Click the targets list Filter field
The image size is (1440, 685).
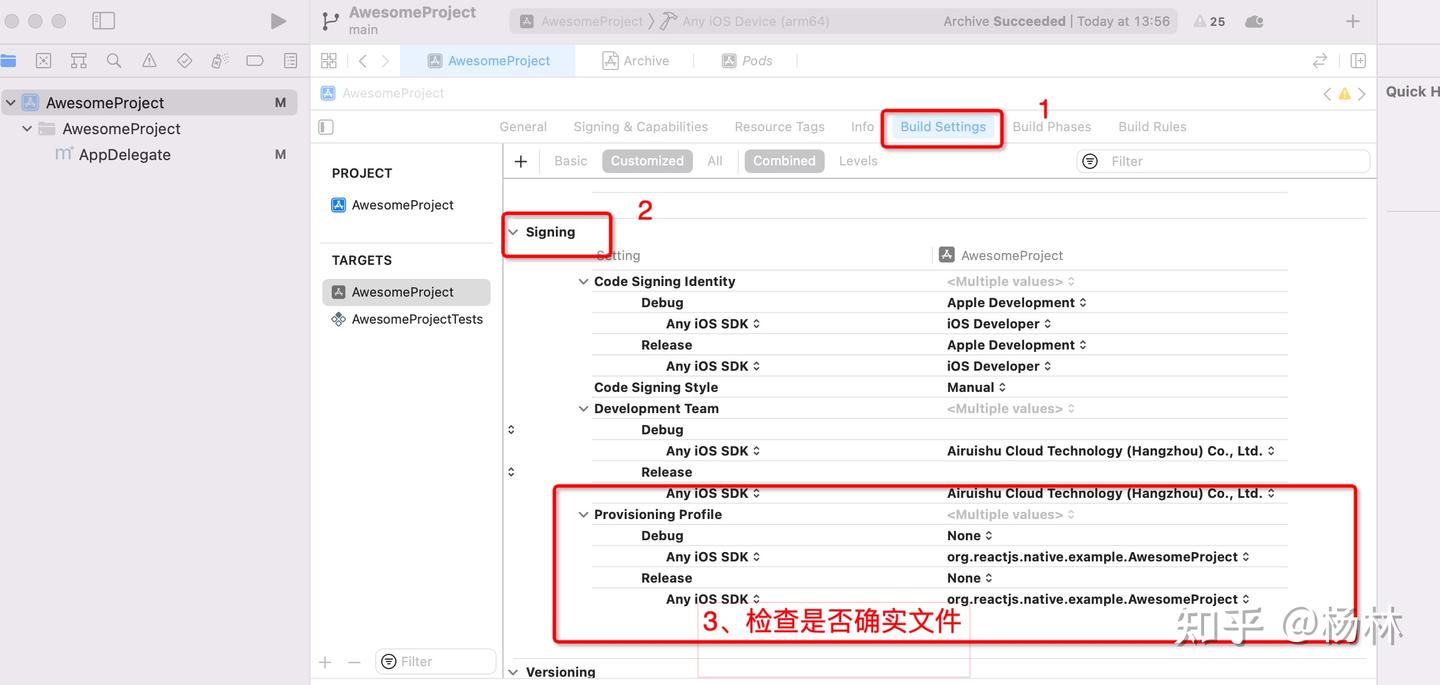pos(436,662)
